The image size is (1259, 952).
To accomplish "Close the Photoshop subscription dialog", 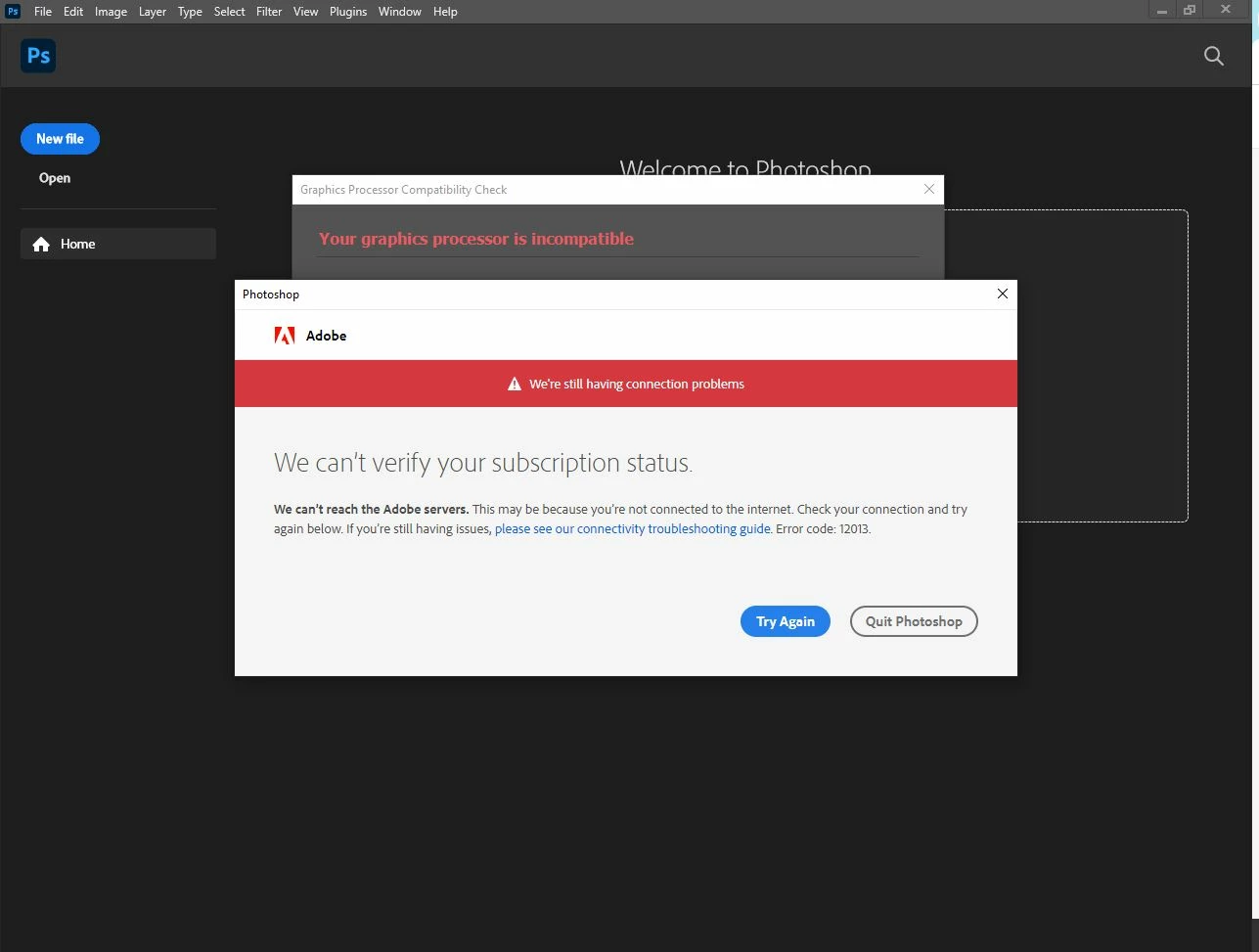I will 1002,294.
